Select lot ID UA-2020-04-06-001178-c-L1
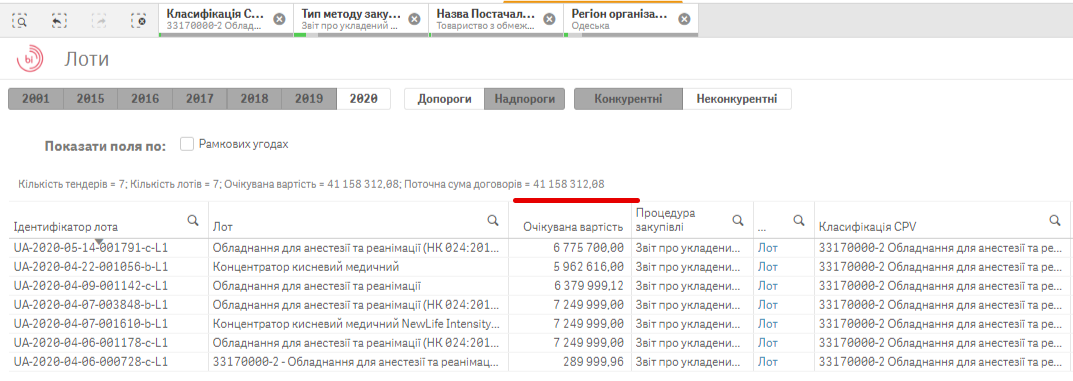The width and height of the screenshot is (1073, 381). 91,343
